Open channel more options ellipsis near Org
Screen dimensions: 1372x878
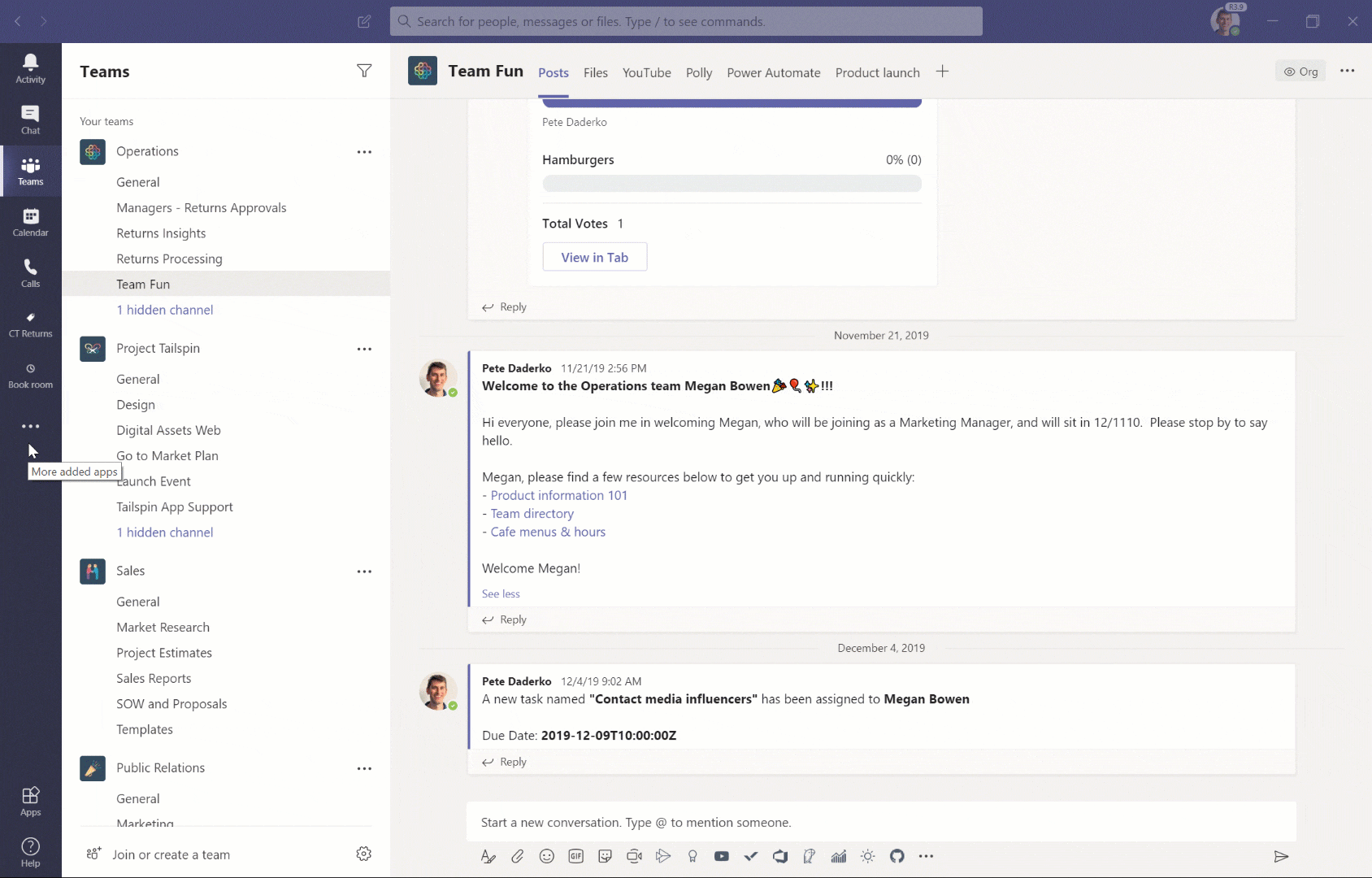click(1347, 71)
